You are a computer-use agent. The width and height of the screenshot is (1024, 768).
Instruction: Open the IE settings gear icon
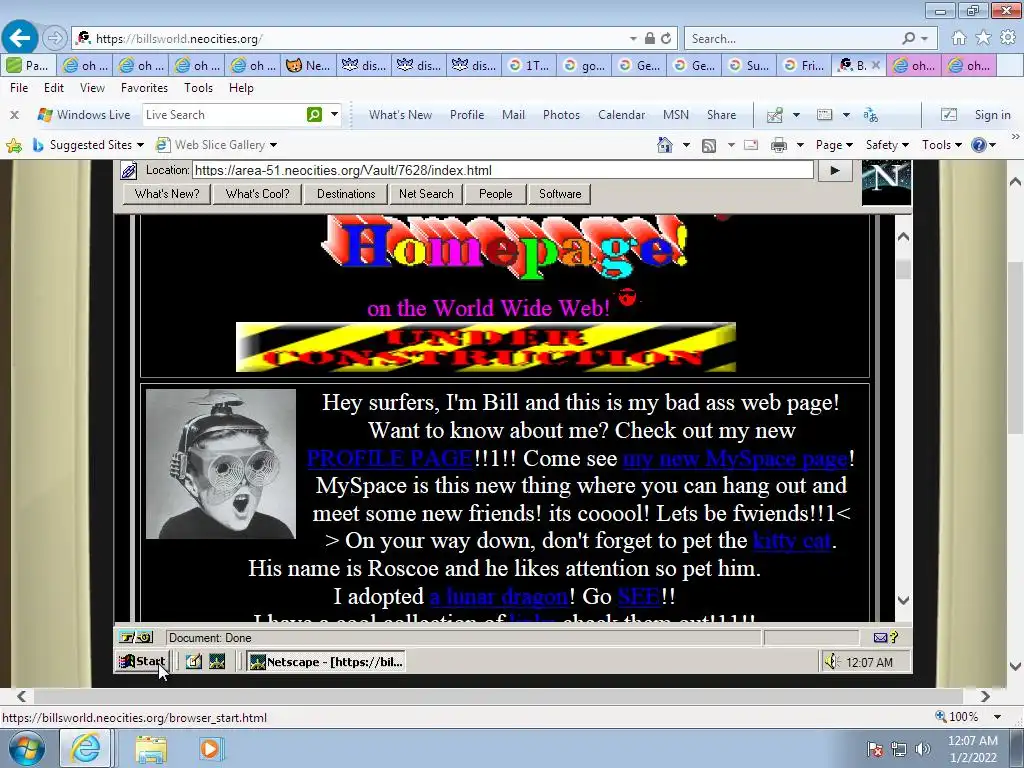coord(1008,38)
